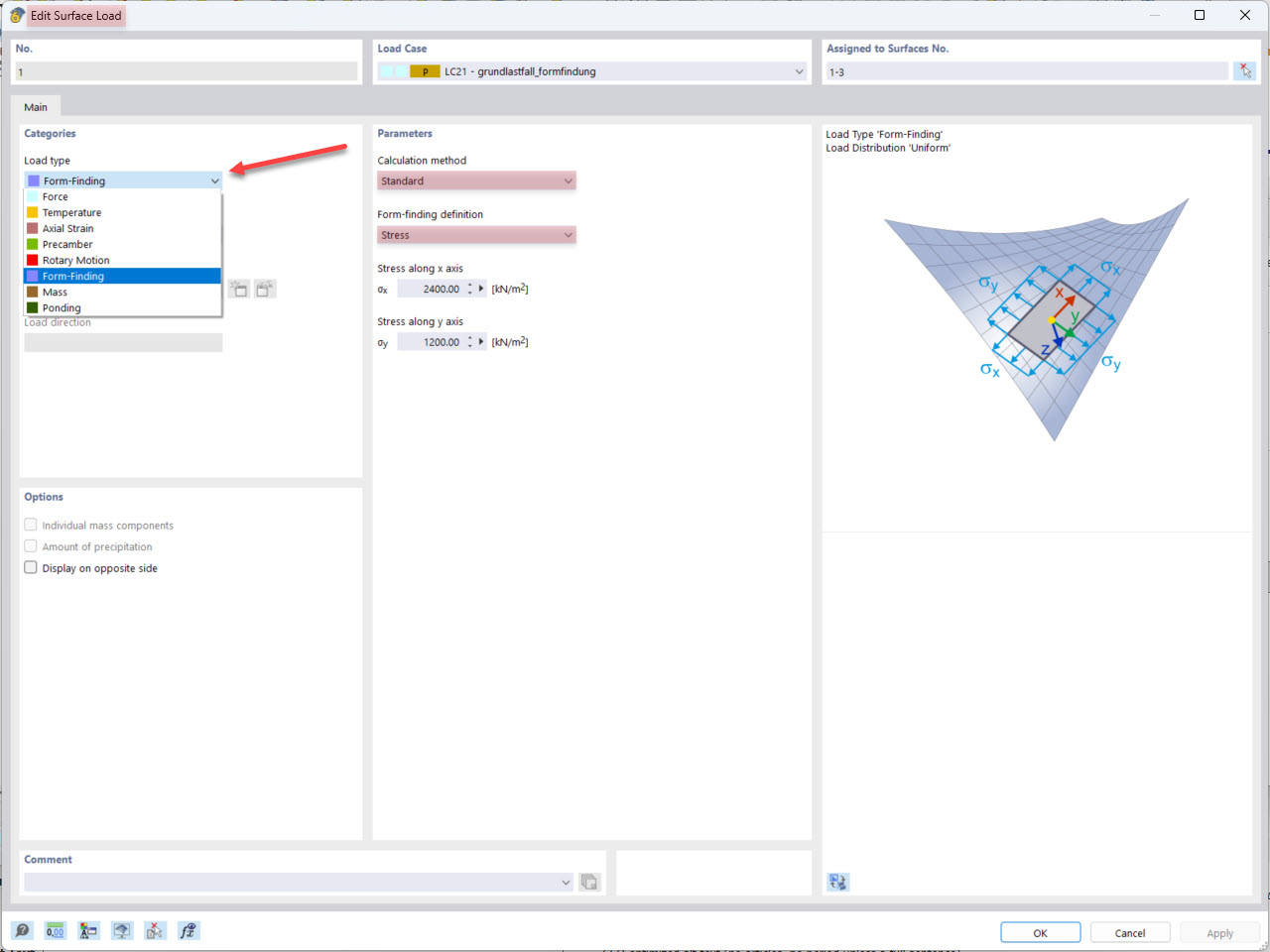Viewport: 1270px width, 952px height.
Task: Click the display color settings icon
Action: point(87,930)
